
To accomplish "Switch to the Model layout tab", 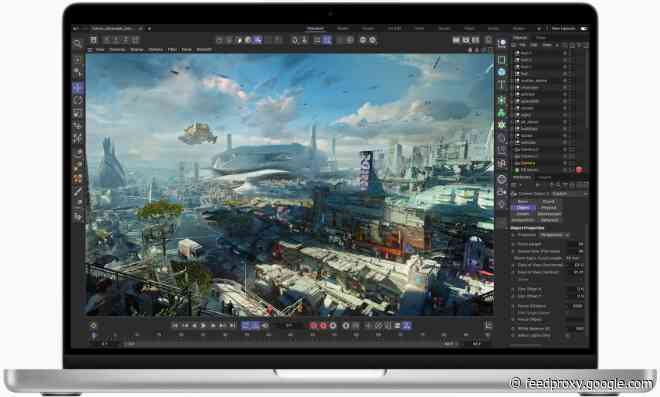I will click(x=343, y=29).
